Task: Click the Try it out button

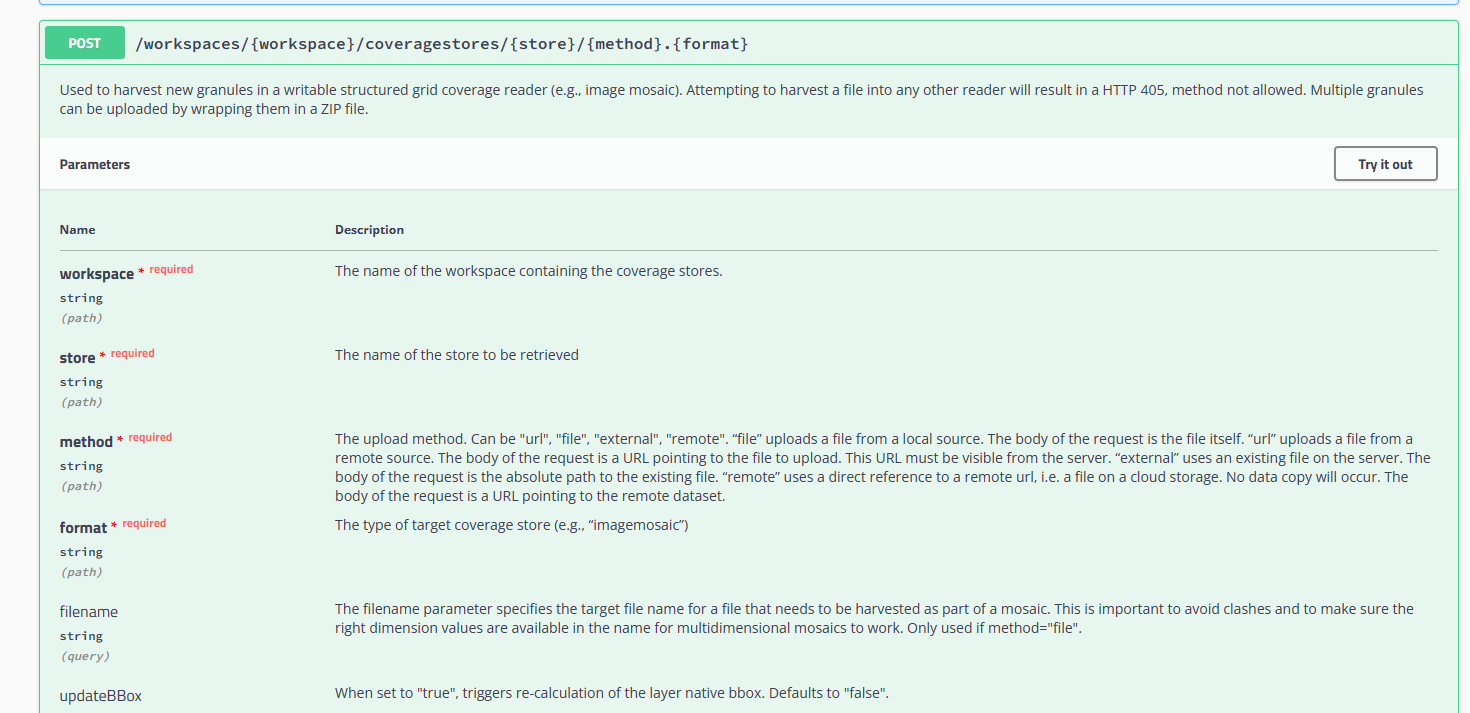Action: (x=1385, y=163)
